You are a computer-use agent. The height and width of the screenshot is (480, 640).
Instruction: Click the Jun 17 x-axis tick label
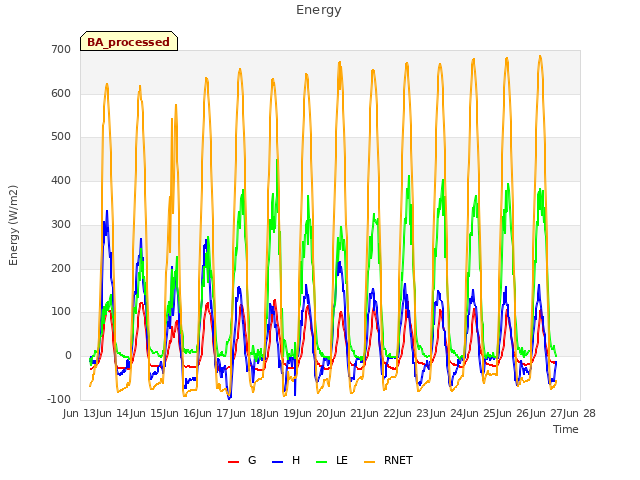click(213, 413)
